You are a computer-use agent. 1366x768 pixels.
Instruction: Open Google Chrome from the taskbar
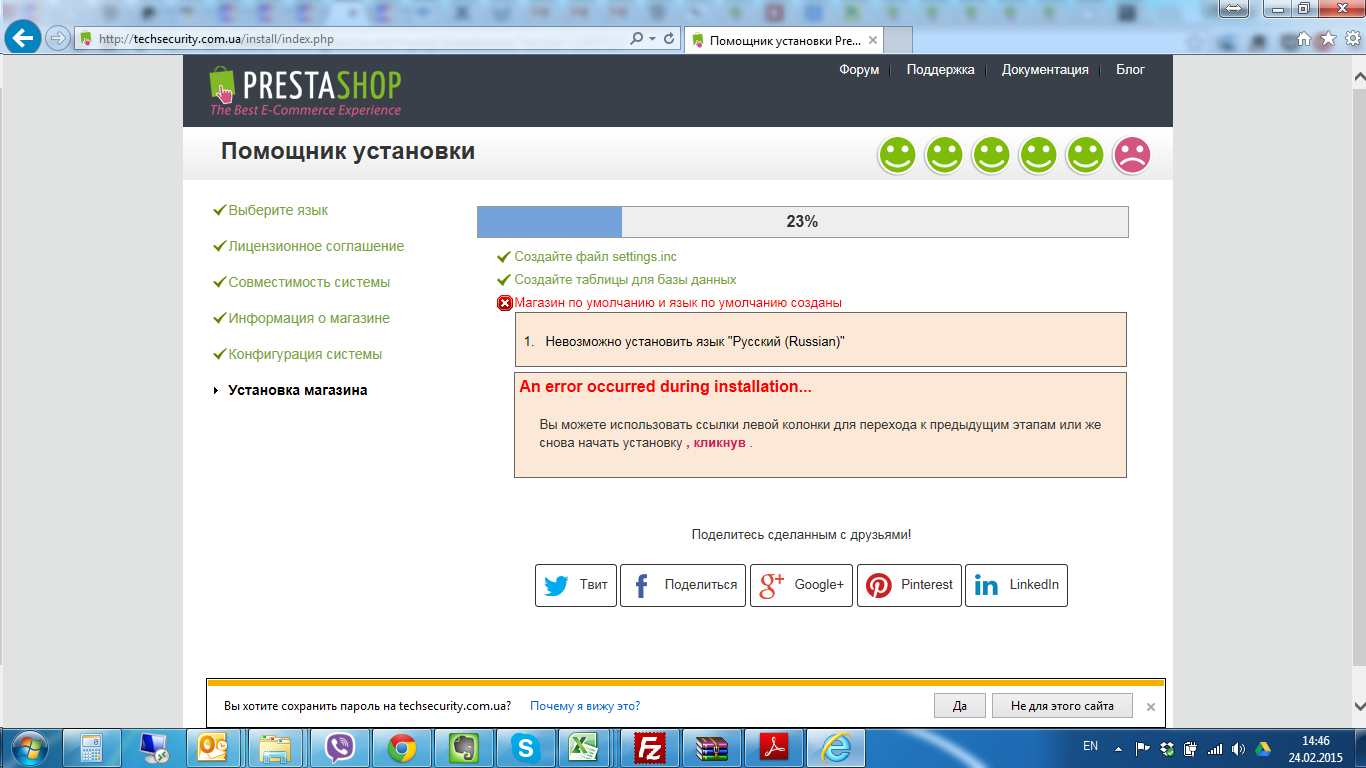[x=402, y=748]
